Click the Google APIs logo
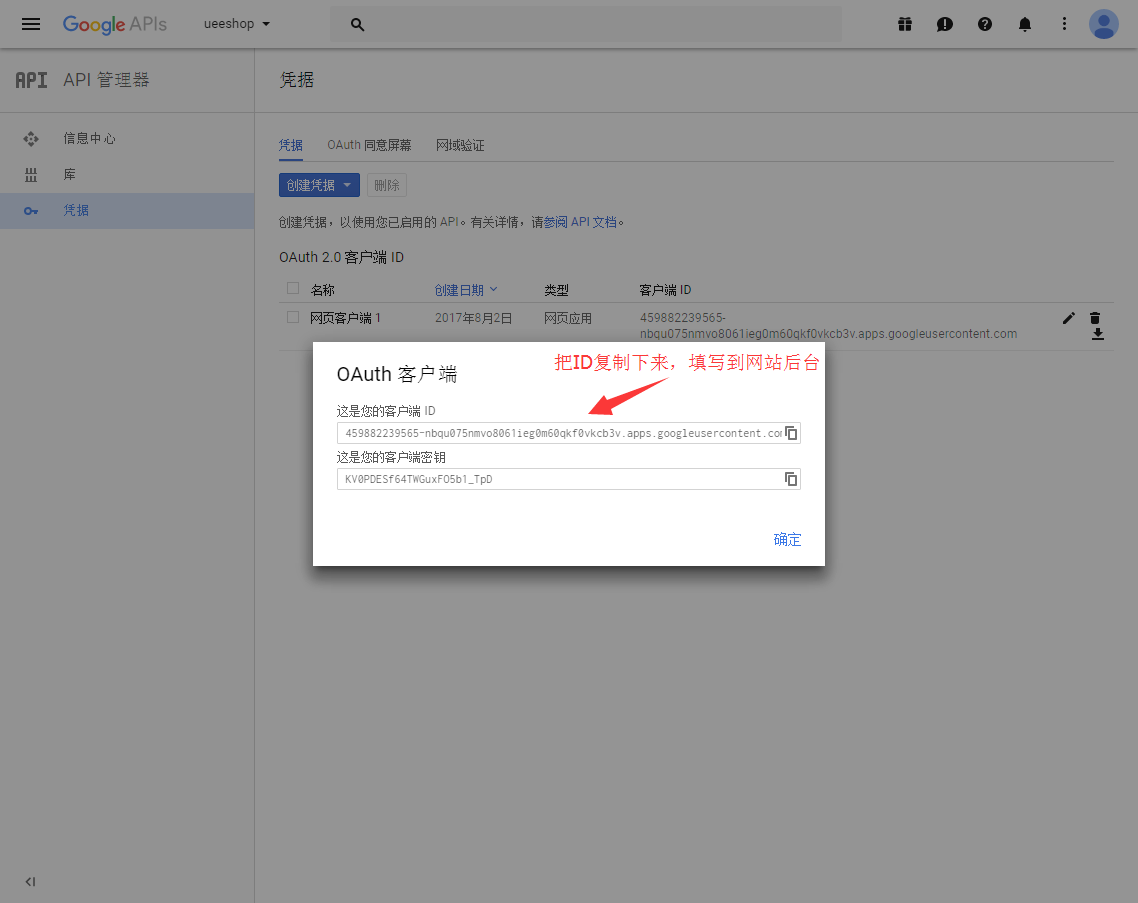The image size is (1138, 903). pyautogui.click(x=115, y=24)
